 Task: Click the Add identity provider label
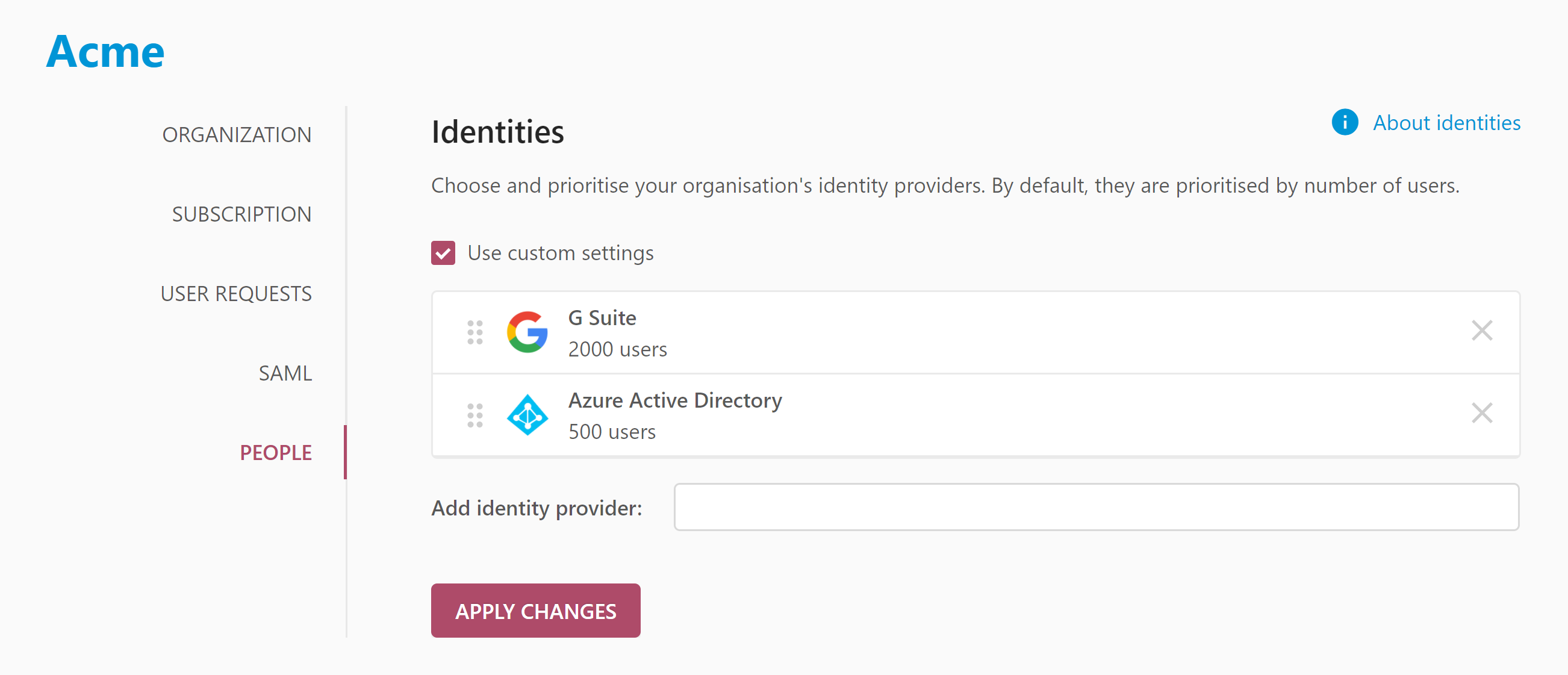click(537, 508)
